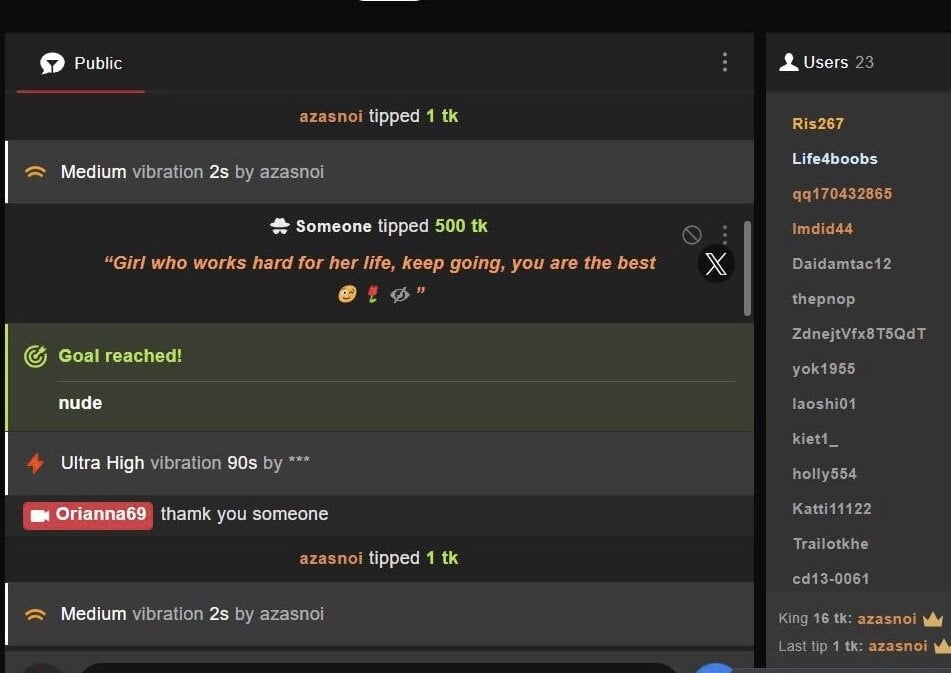The height and width of the screenshot is (673, 951).
Task: Click the crown icon beside King azasnoi
Action: coord(933,619)
